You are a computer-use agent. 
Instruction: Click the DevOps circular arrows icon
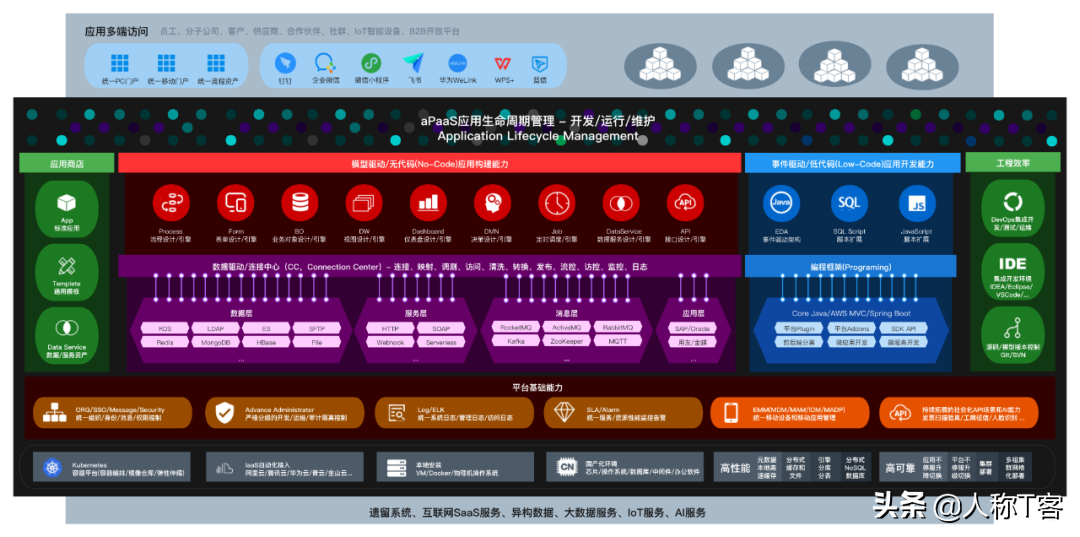coord(1012,202)
